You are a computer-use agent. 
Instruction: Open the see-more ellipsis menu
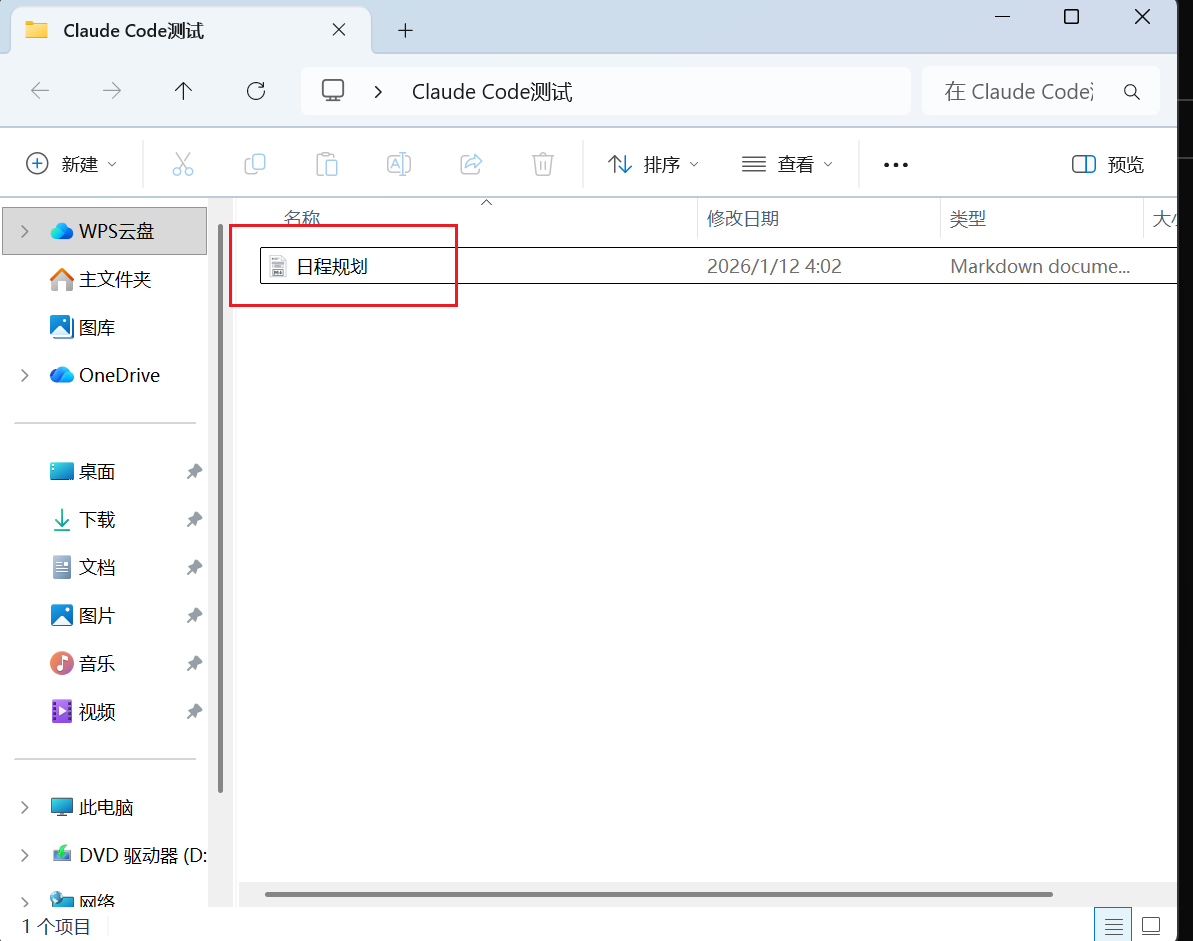[x=895, y=163]
